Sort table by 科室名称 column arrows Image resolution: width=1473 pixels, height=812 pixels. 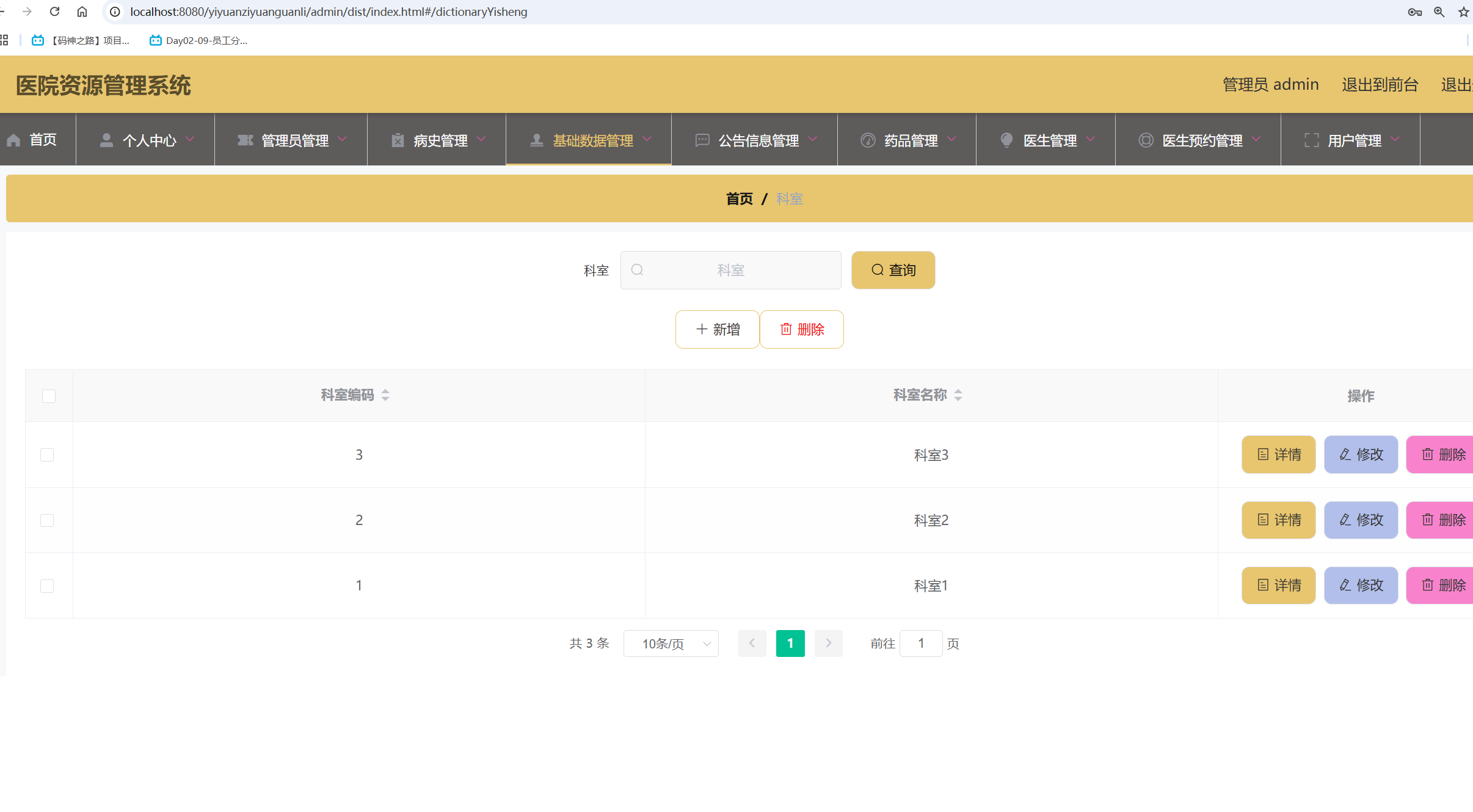[x=958, y=395]
